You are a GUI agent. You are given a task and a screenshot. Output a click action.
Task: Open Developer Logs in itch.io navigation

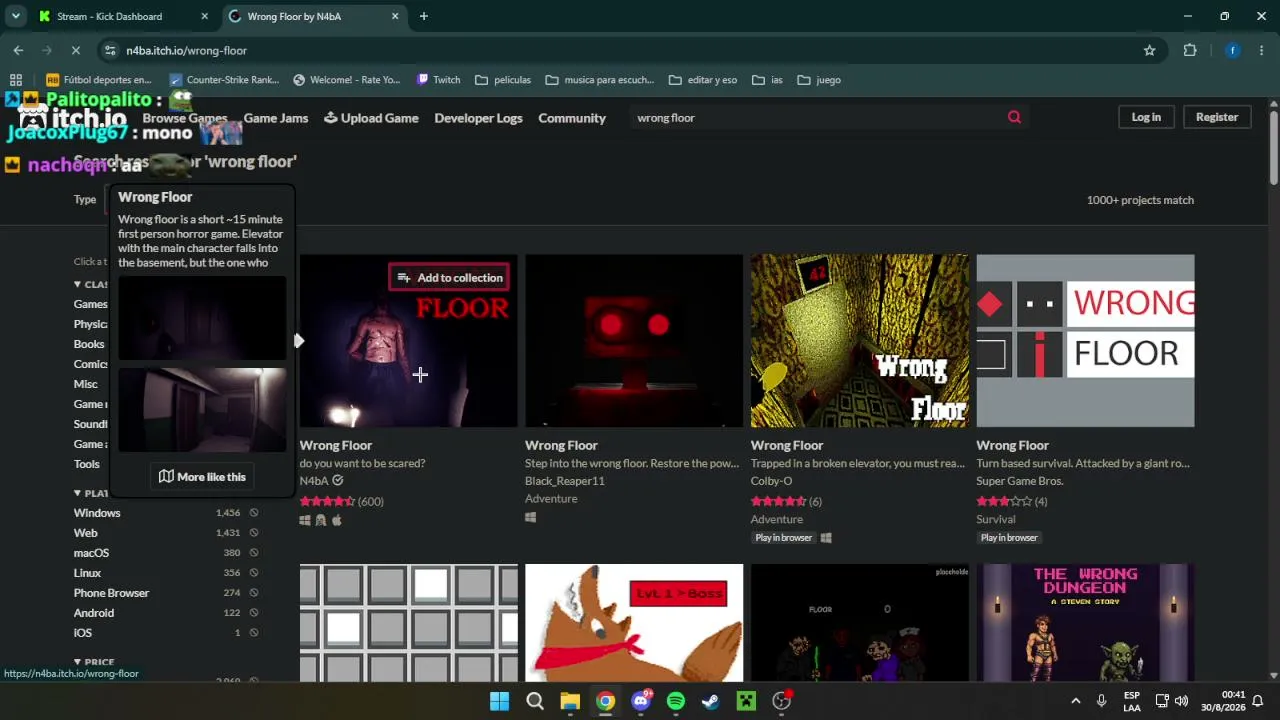(478, 118)
